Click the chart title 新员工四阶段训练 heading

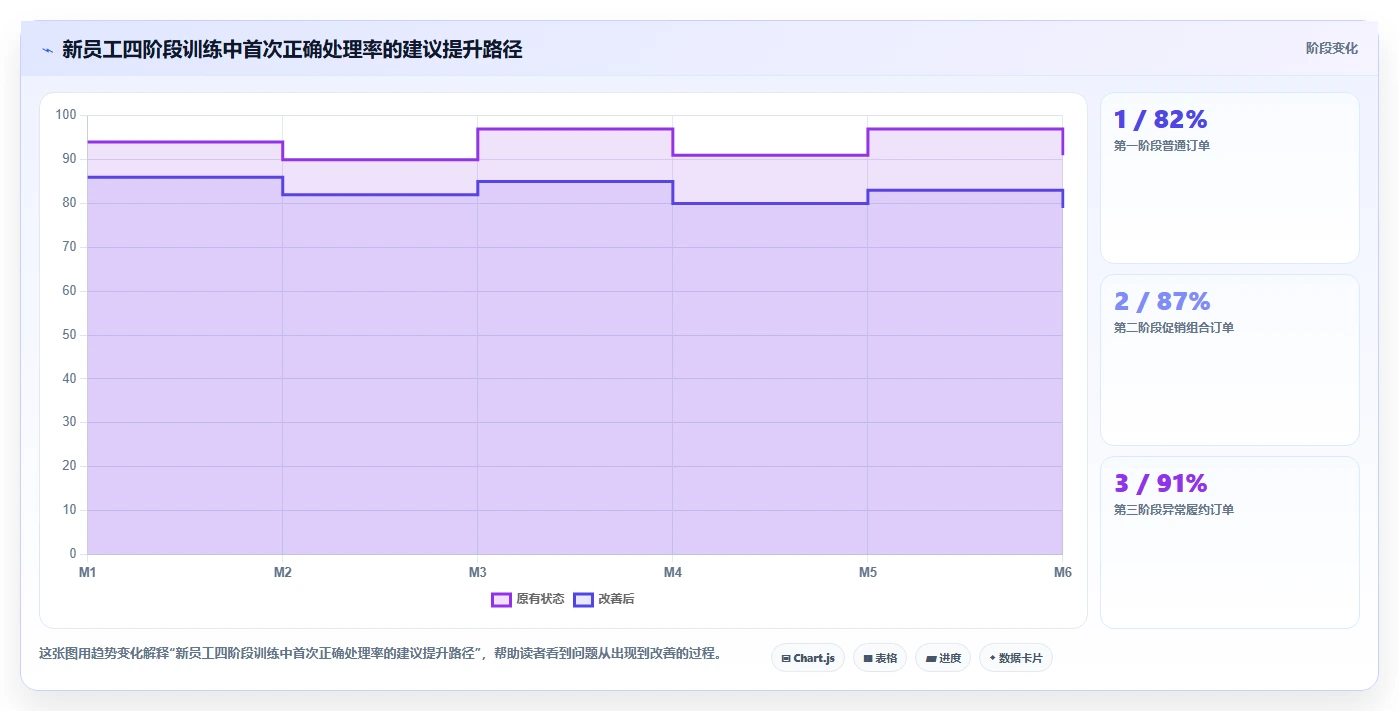click(292, 49)
